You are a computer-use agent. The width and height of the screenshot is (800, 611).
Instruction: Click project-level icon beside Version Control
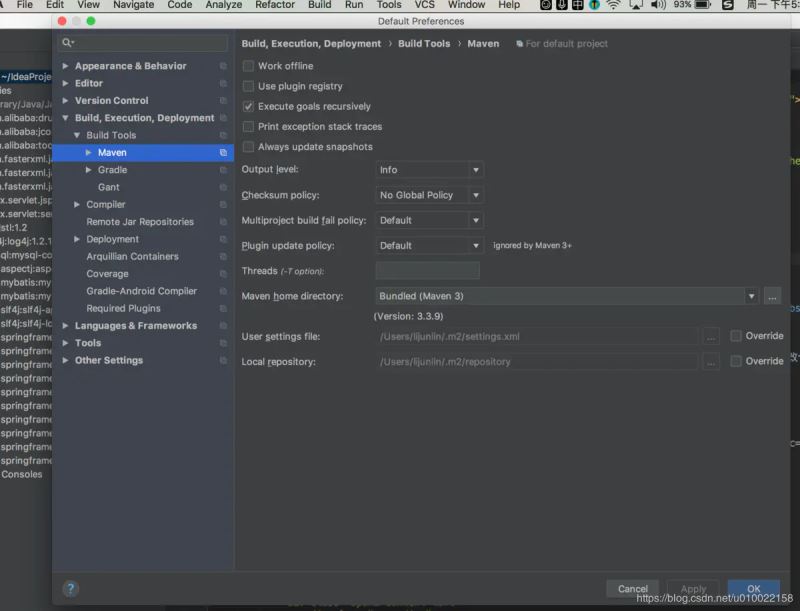(223, 101)
